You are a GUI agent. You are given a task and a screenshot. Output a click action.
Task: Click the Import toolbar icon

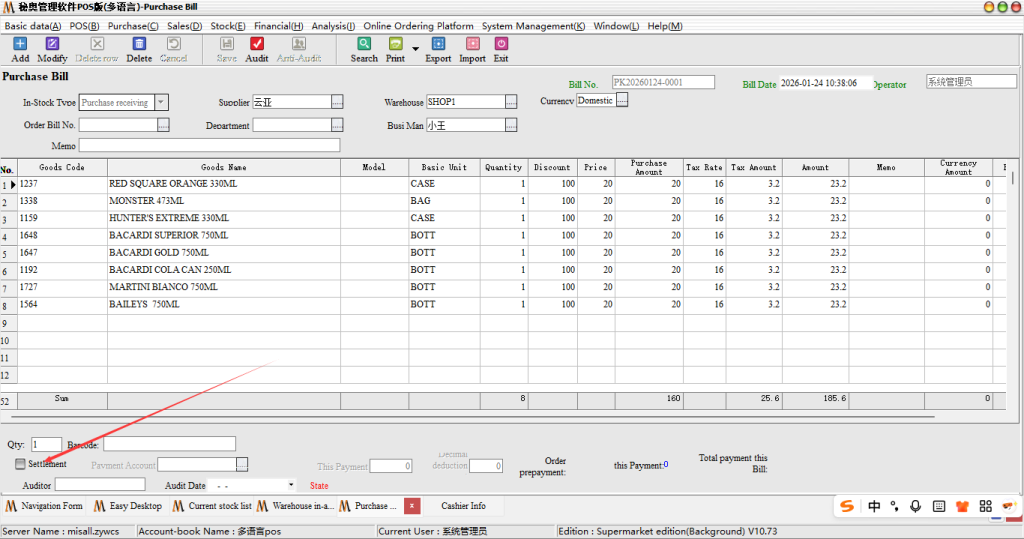472,44
